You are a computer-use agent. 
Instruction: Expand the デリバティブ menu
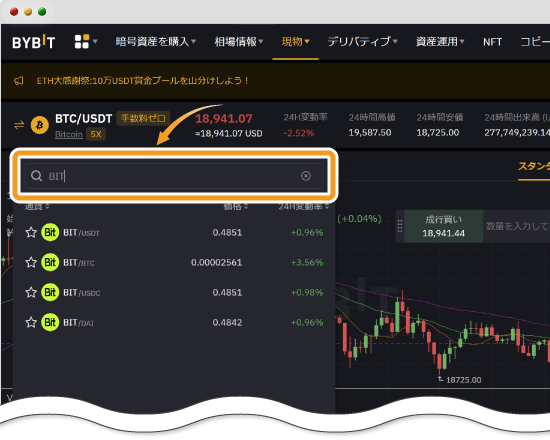(362, 42)
